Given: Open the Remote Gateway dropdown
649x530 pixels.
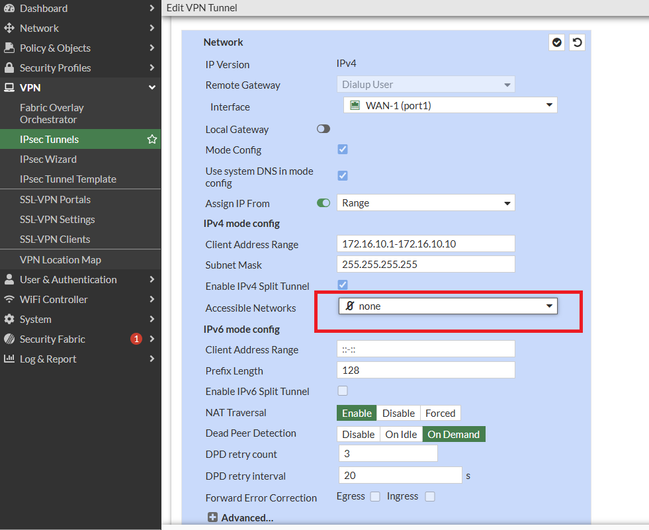Looking at the screenshot, I should (x=426, y=84).
